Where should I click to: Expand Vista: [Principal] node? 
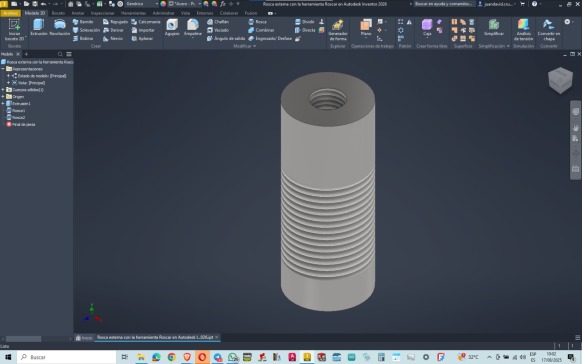8,82
